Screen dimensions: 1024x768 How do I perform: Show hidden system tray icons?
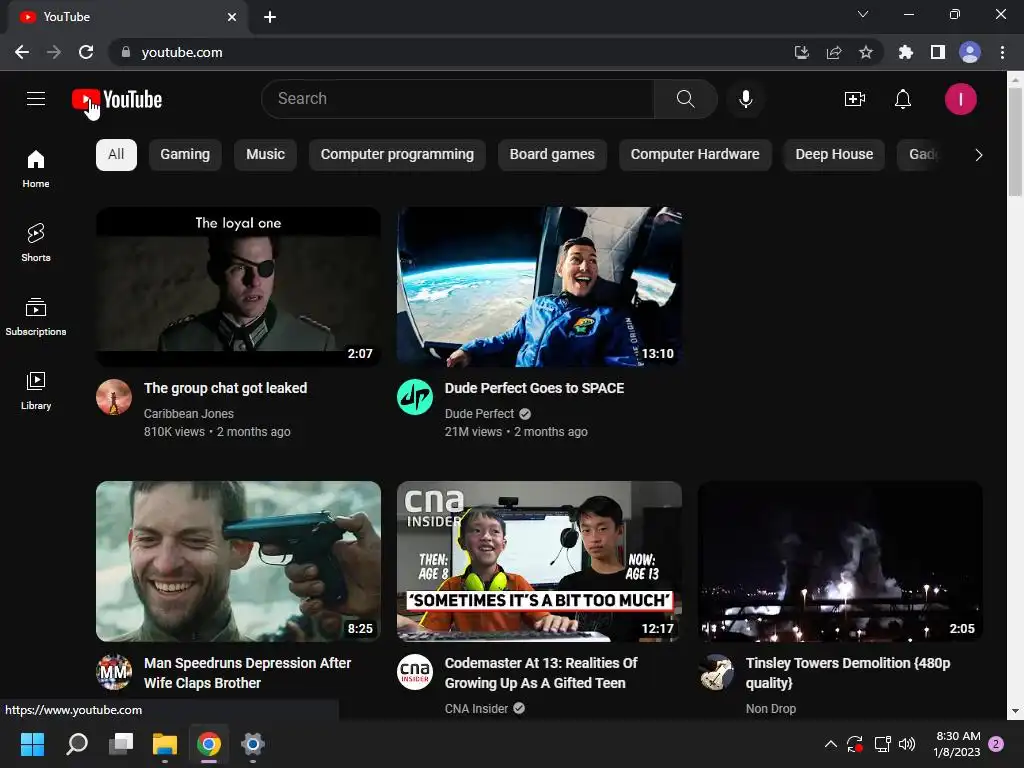click(x=830, y=744)
